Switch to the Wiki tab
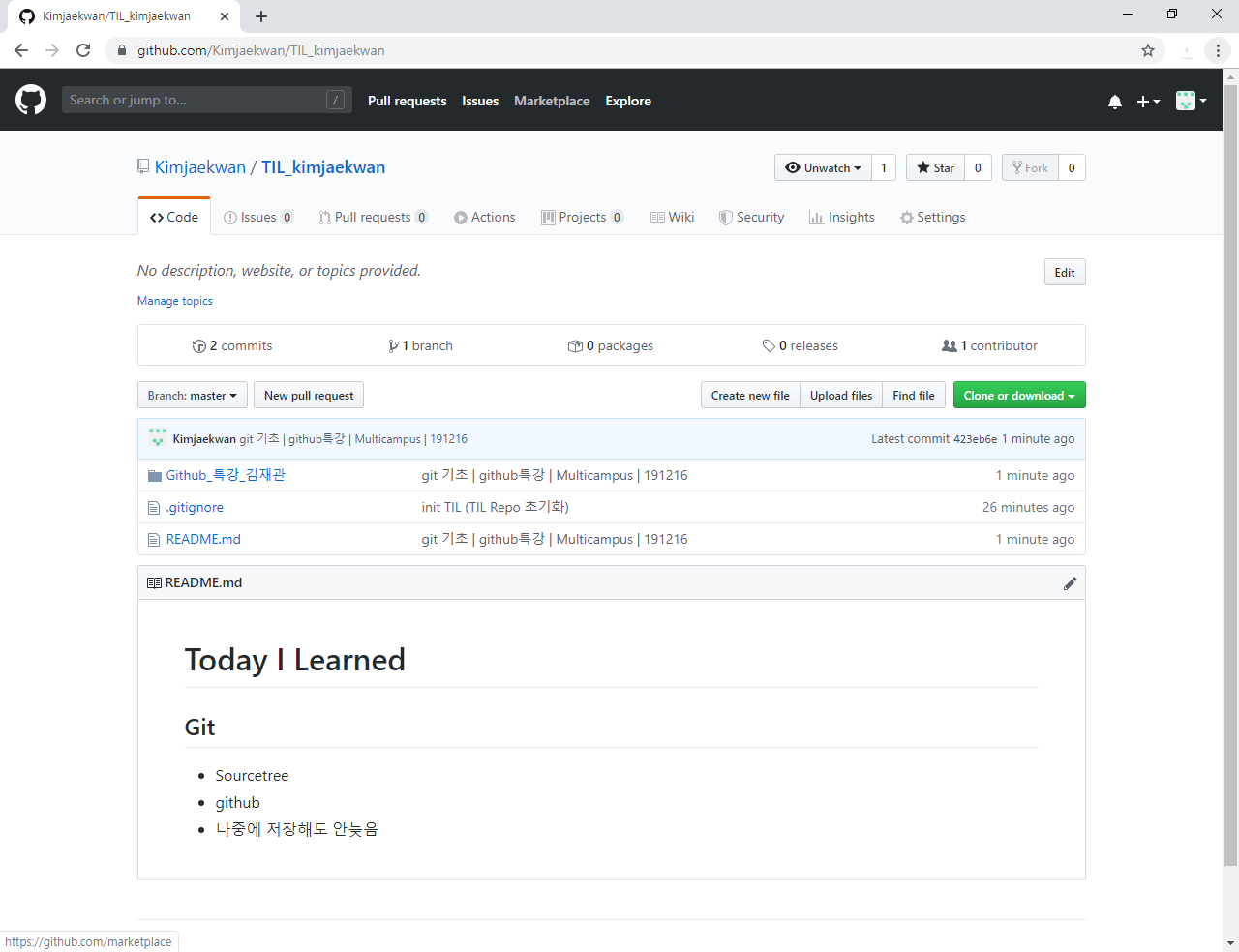 672,217
